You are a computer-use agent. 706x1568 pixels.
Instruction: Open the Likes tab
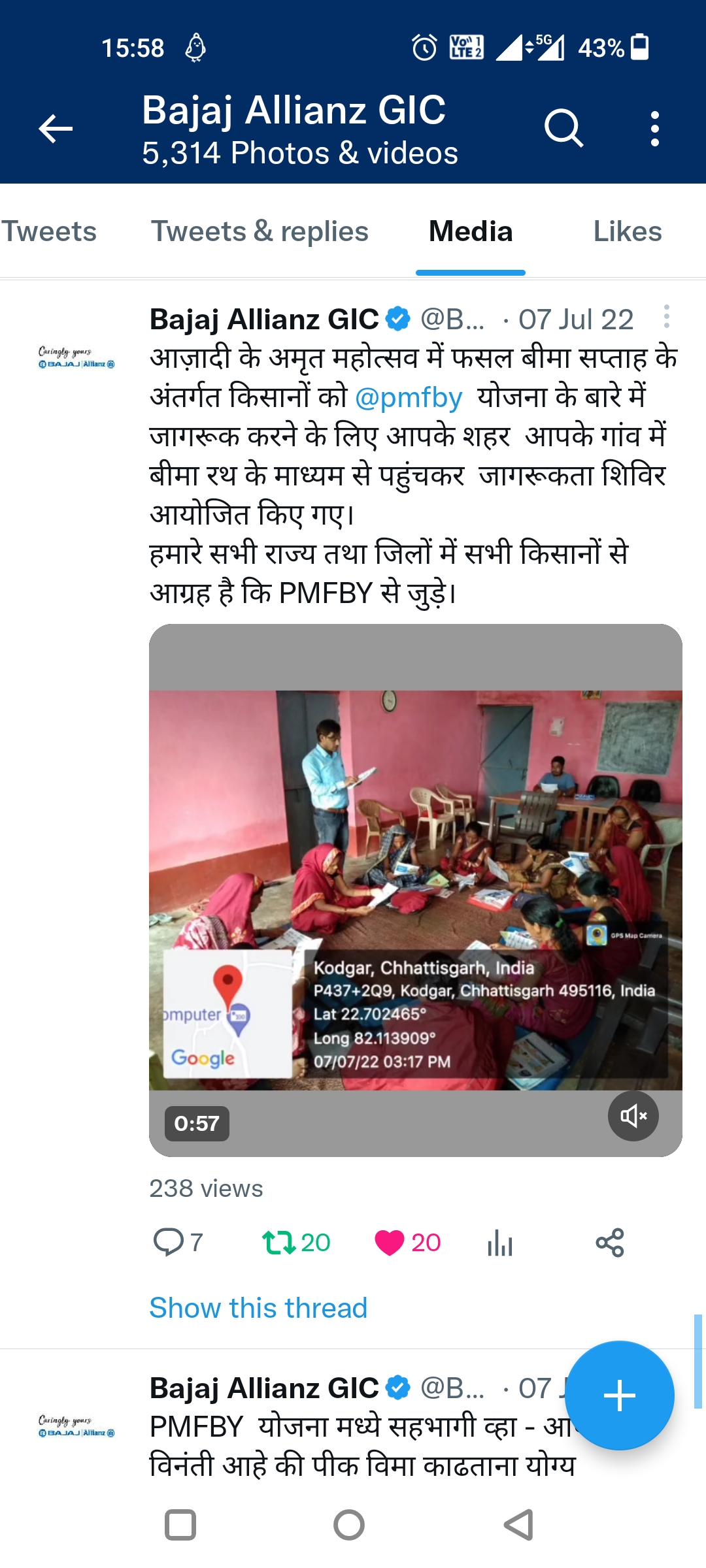click(628, 231)
